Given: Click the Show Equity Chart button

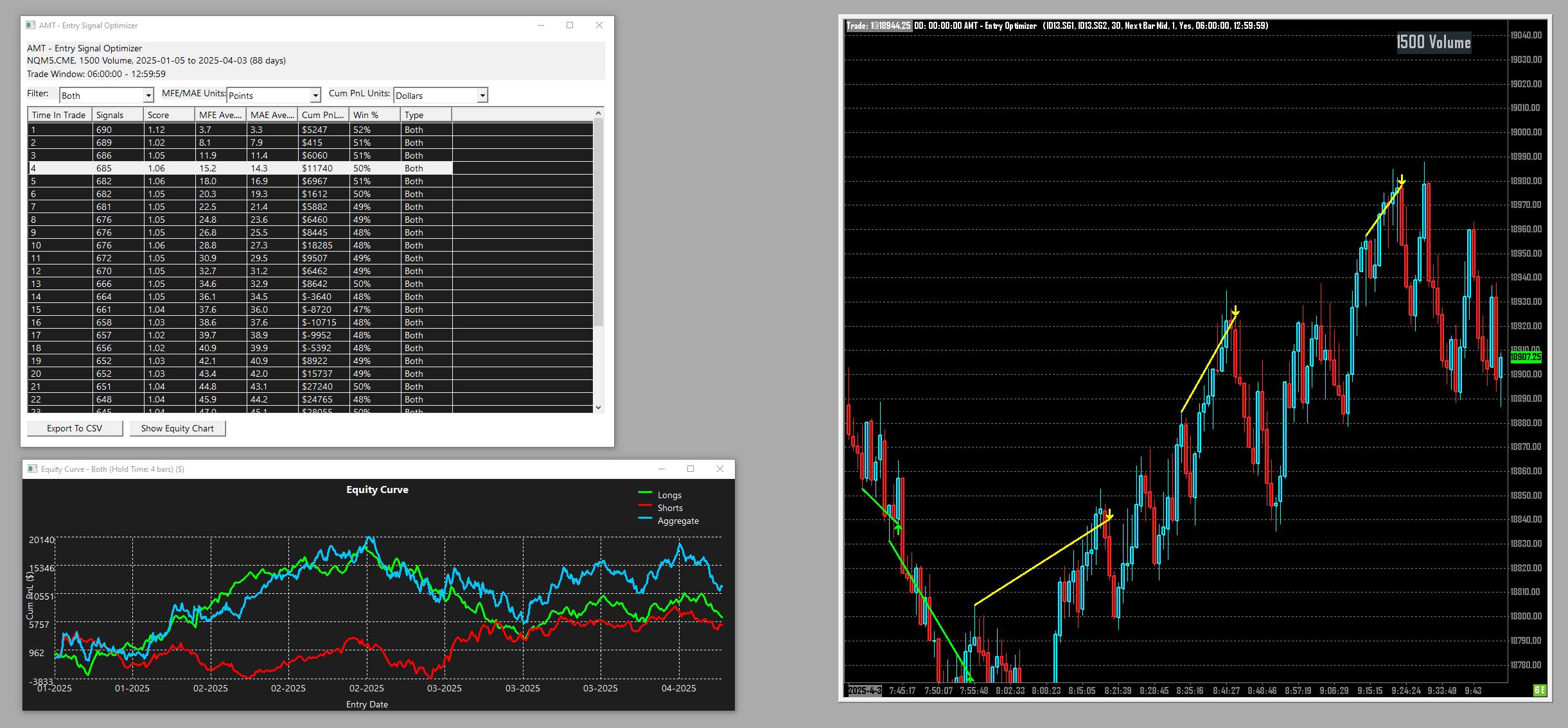Looking at the screenshot, I should [177, 428].
